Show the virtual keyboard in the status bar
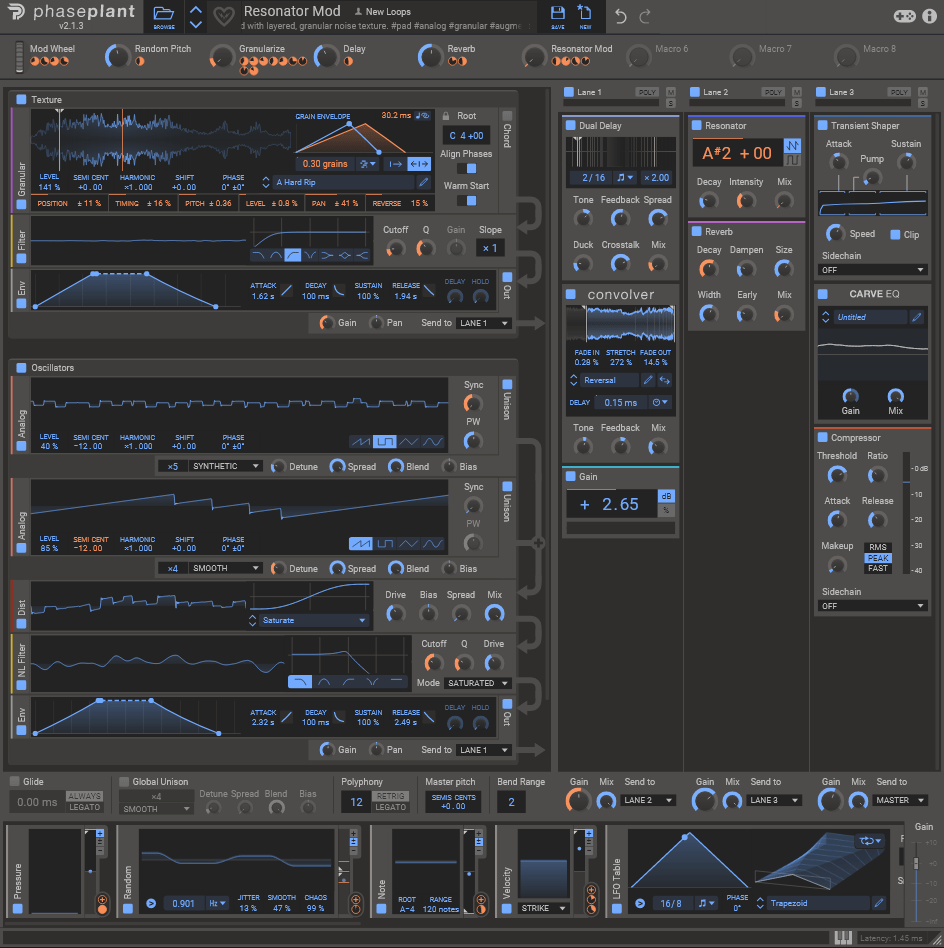Viewport: 944px width, 948px height. (x=843, y=938)
